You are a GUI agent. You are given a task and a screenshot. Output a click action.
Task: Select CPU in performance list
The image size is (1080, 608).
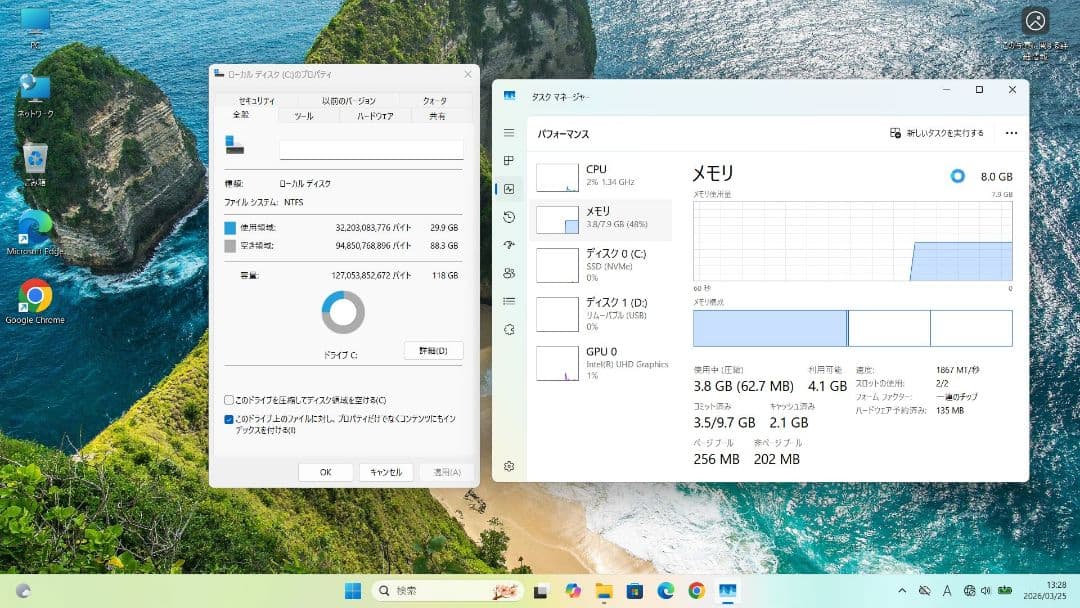point(602,176)
